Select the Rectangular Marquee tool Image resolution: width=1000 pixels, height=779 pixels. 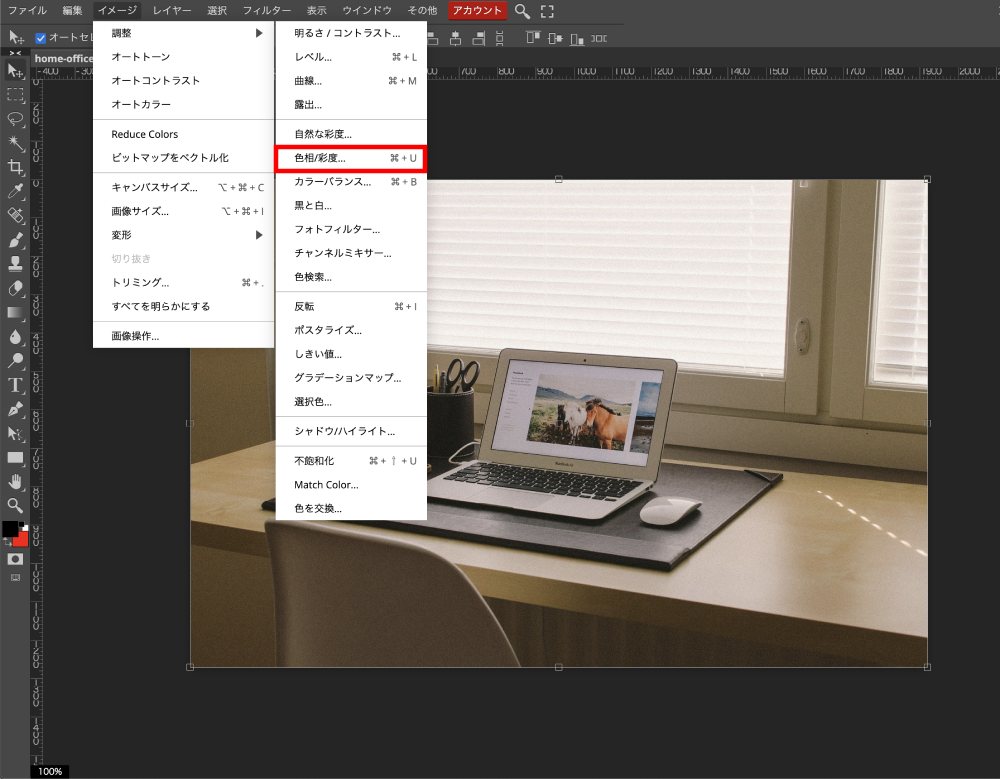[15, 95]
